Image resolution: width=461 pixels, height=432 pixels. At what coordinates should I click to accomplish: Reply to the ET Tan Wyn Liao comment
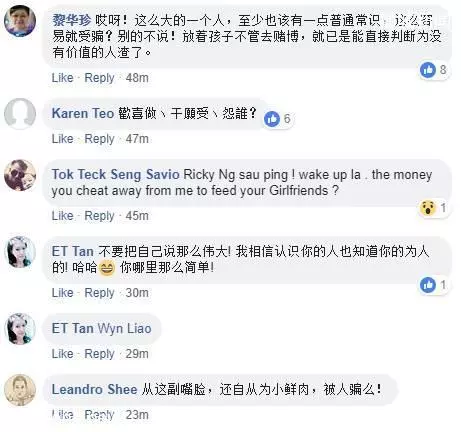pyautogui.click(x=99, y=354)
